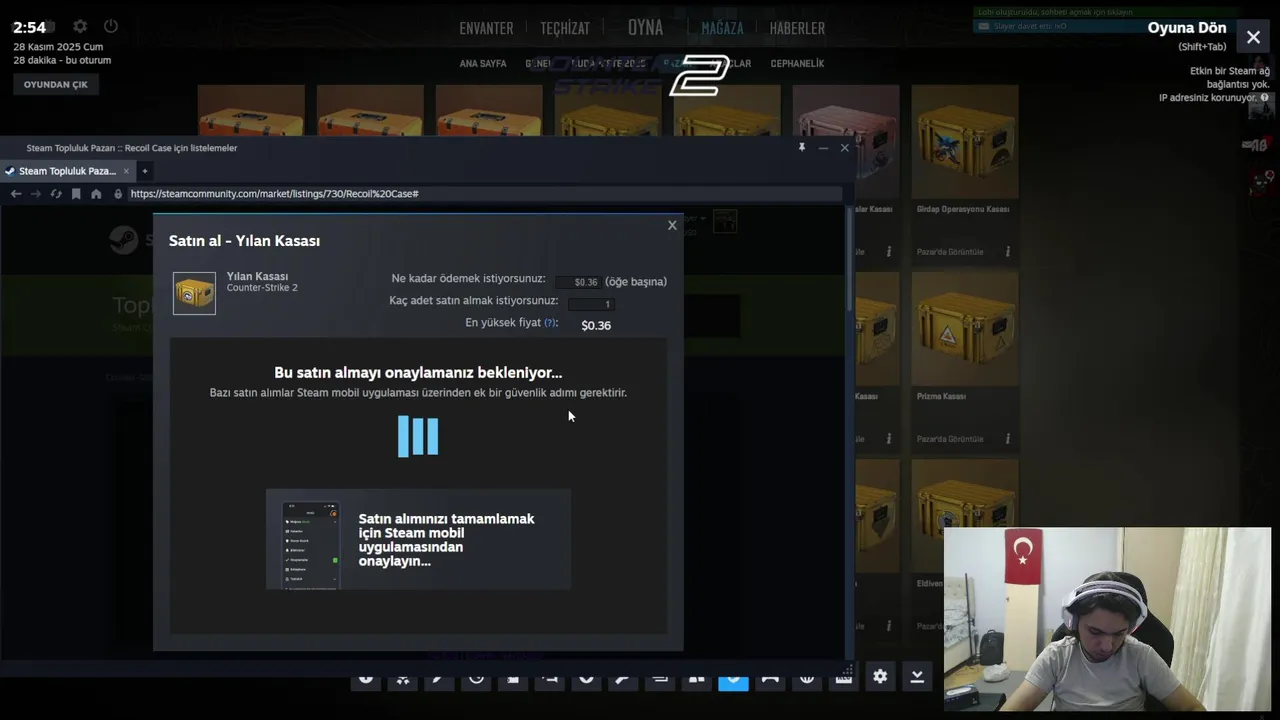This screenshot has height=720, width=1280.
Task: Close the Steam Topluluk Paza... tab
Action: [126, 171]
